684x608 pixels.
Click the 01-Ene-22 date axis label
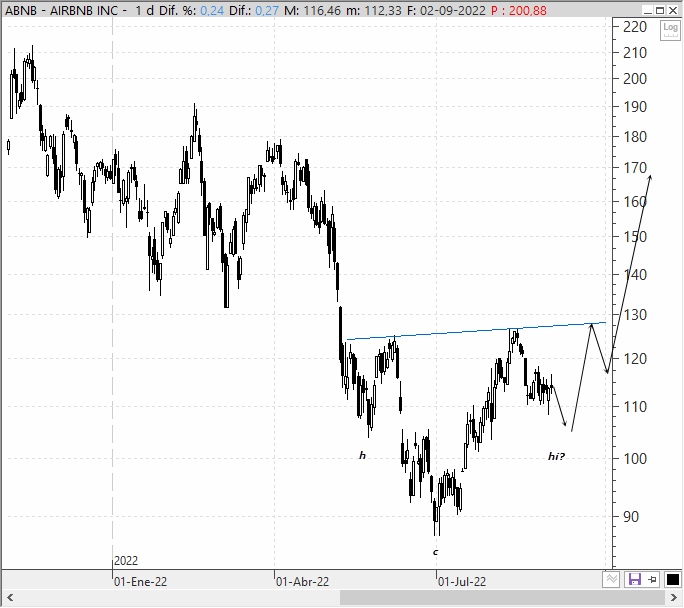140,582
